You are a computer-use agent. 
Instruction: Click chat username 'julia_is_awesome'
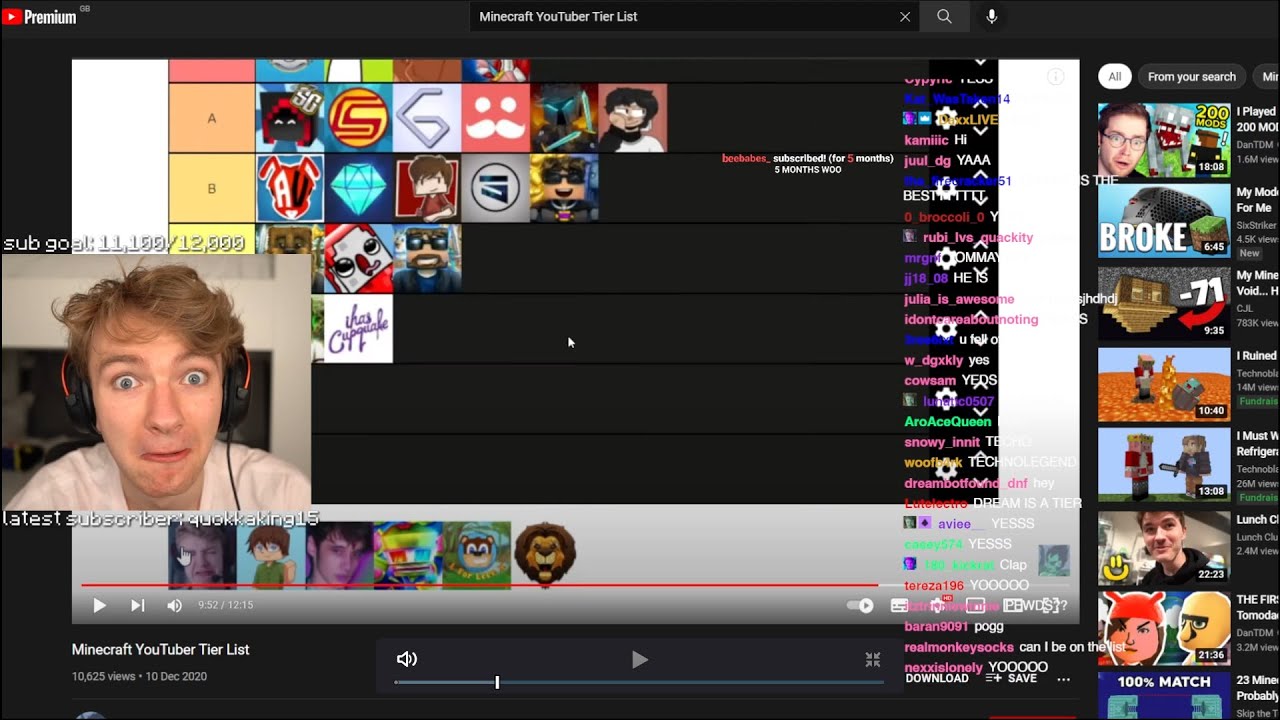(x=959, y=299)
